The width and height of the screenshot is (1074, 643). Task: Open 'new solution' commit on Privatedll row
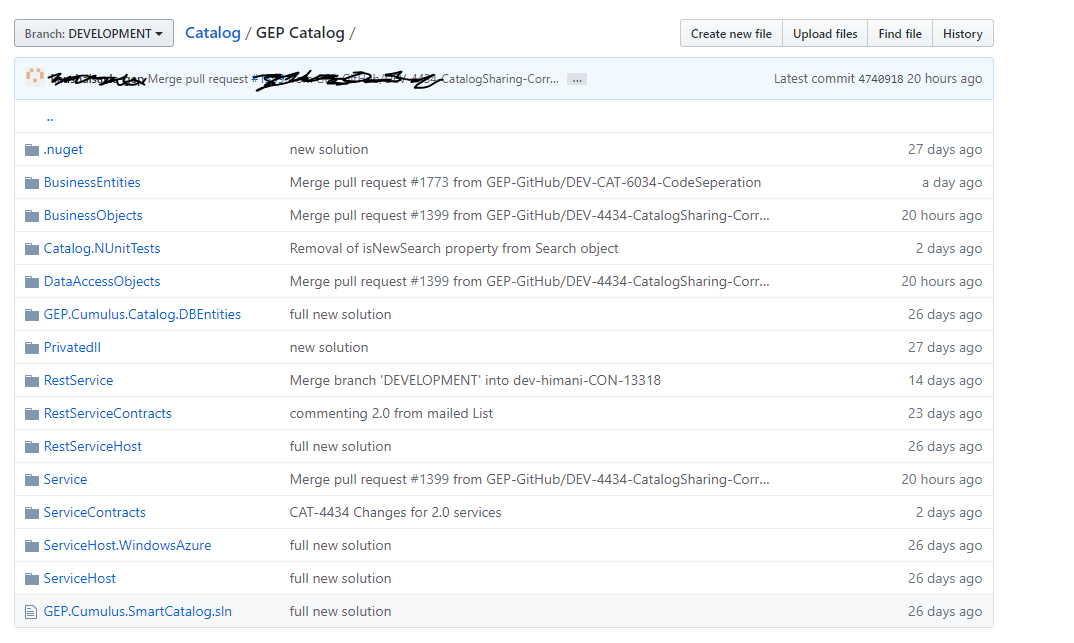point(329,347)
